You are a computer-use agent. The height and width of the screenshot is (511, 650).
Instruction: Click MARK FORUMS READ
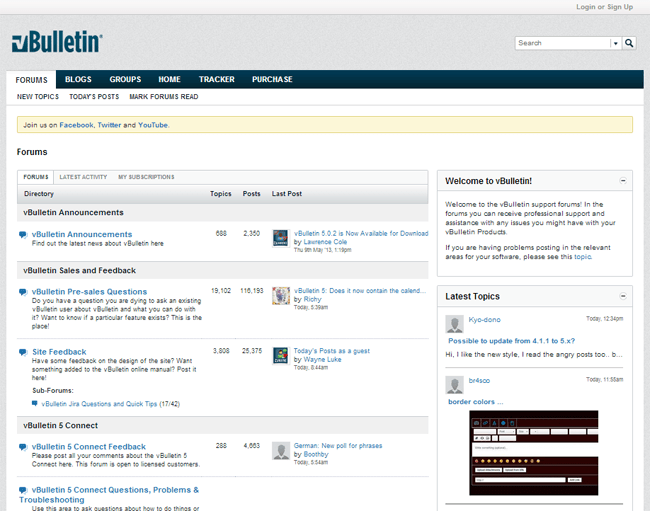(164, 97)
